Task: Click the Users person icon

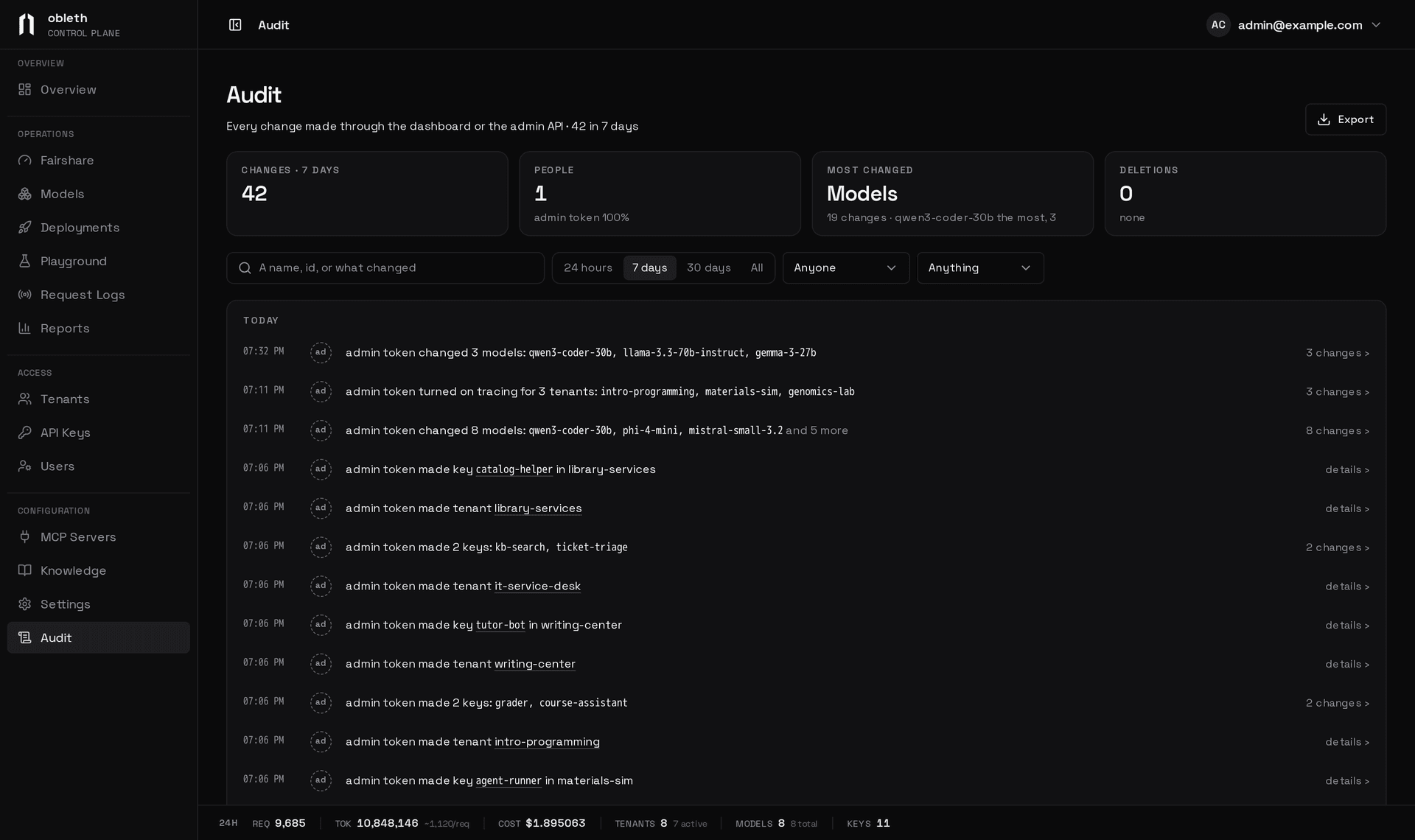Action: [25, 466]
